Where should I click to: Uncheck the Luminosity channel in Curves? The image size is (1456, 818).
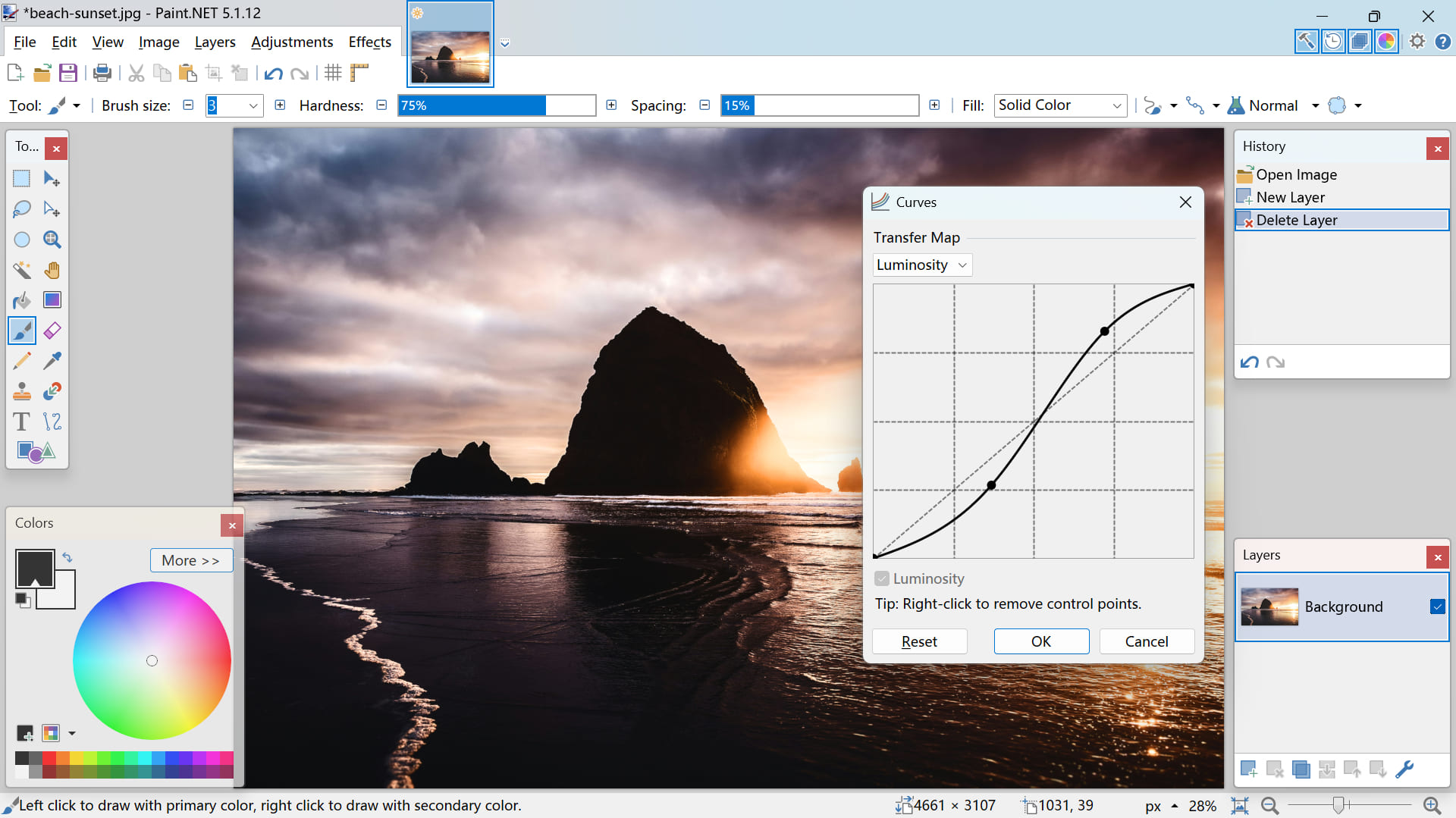coord(881,578)
